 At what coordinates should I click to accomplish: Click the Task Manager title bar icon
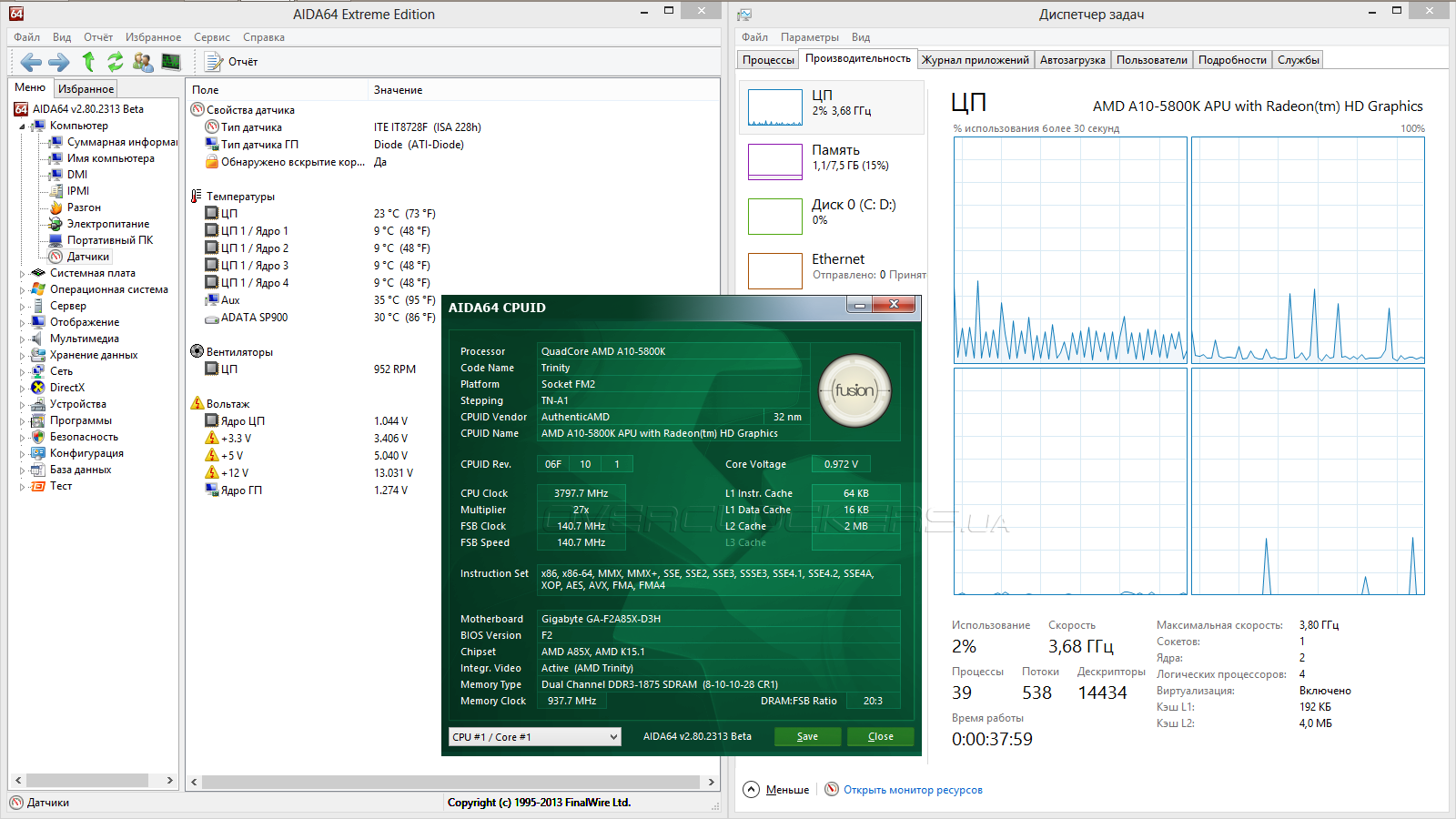(744, 15)
